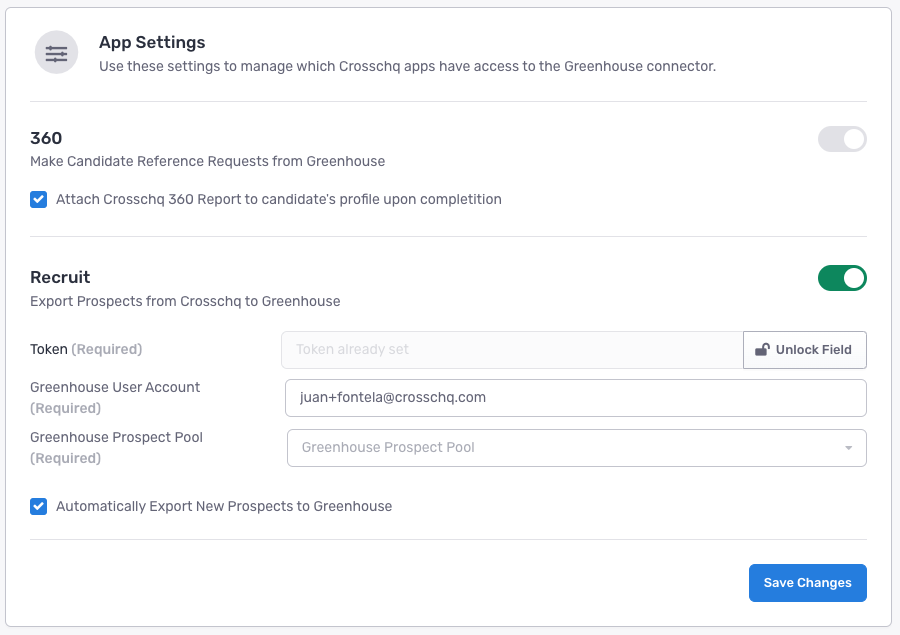Viewport: 900px width, 635px height.
Task: Uncheck Automatically Export New Prospects checkbox
Action: coord(38,506)
